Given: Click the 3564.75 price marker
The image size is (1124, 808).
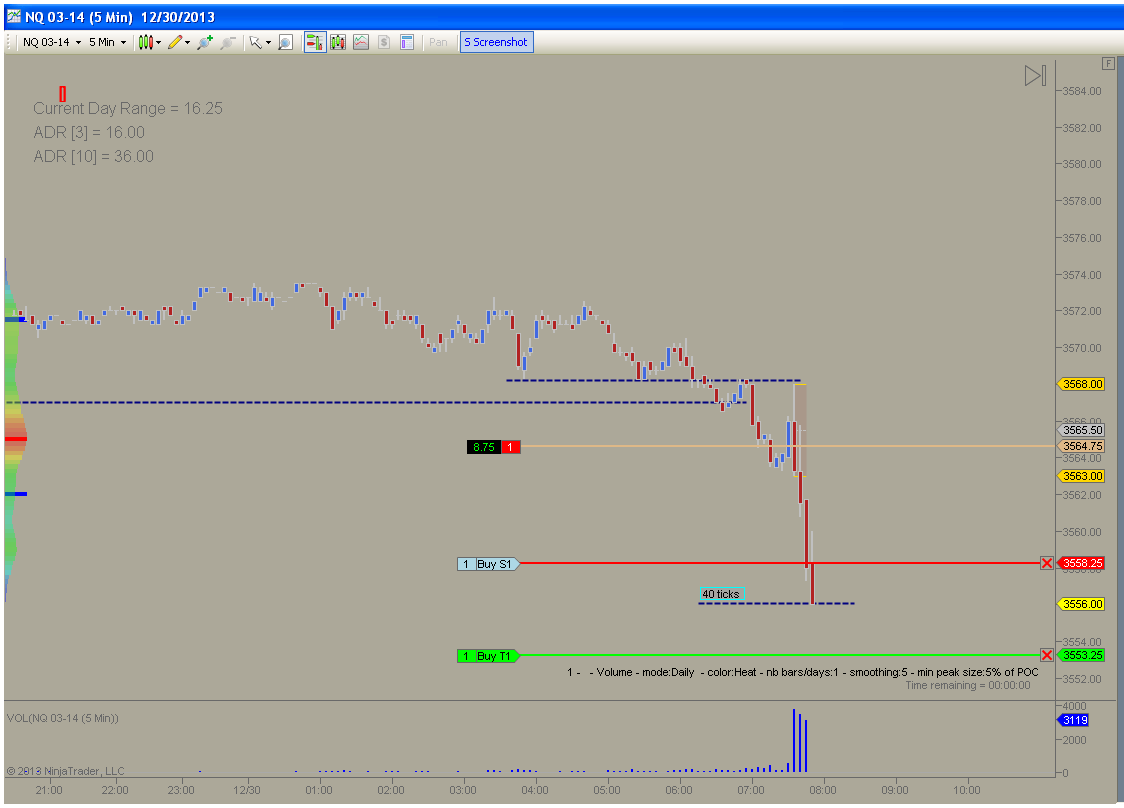Looking at the screenshot, I should tap(1082, 446).
